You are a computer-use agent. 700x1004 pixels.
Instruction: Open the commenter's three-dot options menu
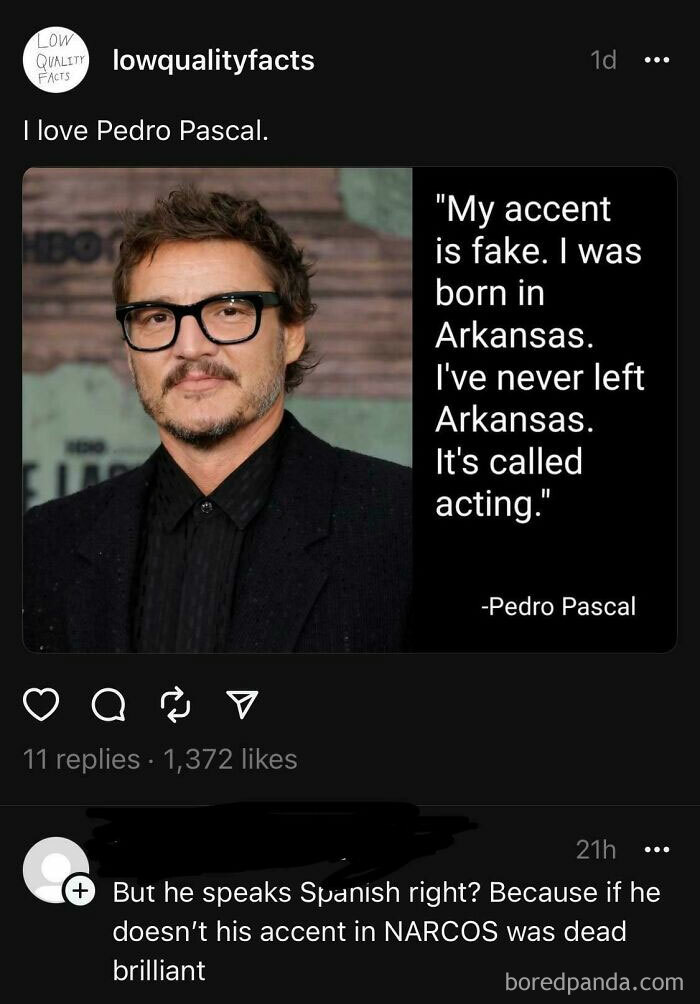[656, 850]
